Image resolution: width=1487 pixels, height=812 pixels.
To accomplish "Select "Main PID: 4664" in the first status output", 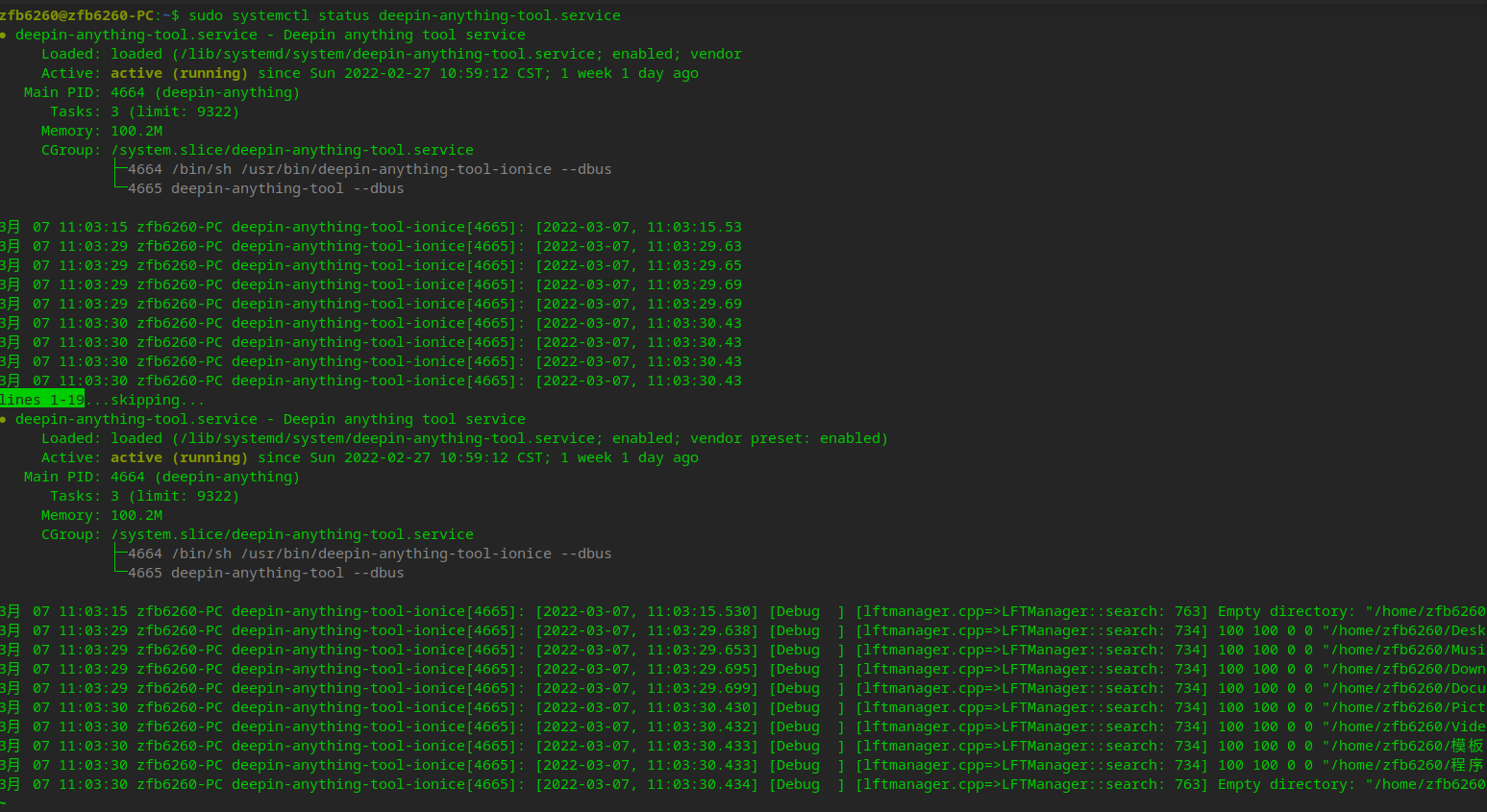I will [85, 92].
